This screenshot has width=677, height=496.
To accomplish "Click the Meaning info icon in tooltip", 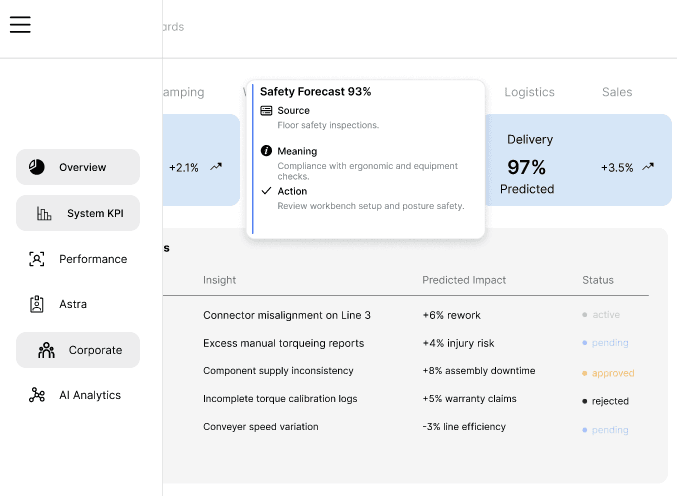I will [x=266, y=151].
